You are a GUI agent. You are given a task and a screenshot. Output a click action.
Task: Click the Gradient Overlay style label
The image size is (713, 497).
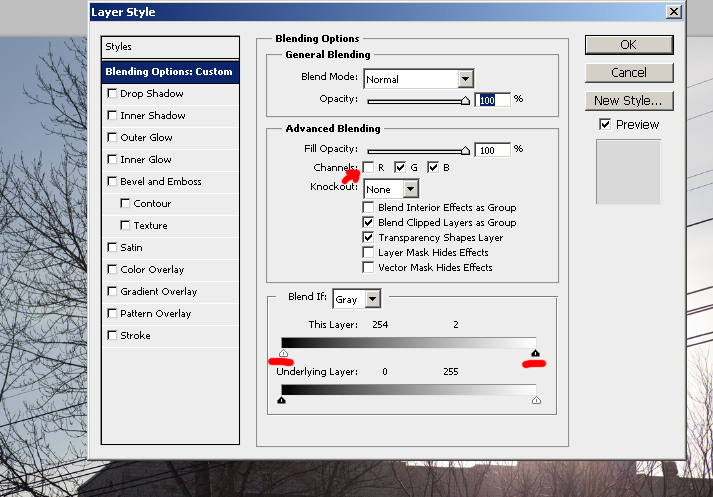pos(158,291)
